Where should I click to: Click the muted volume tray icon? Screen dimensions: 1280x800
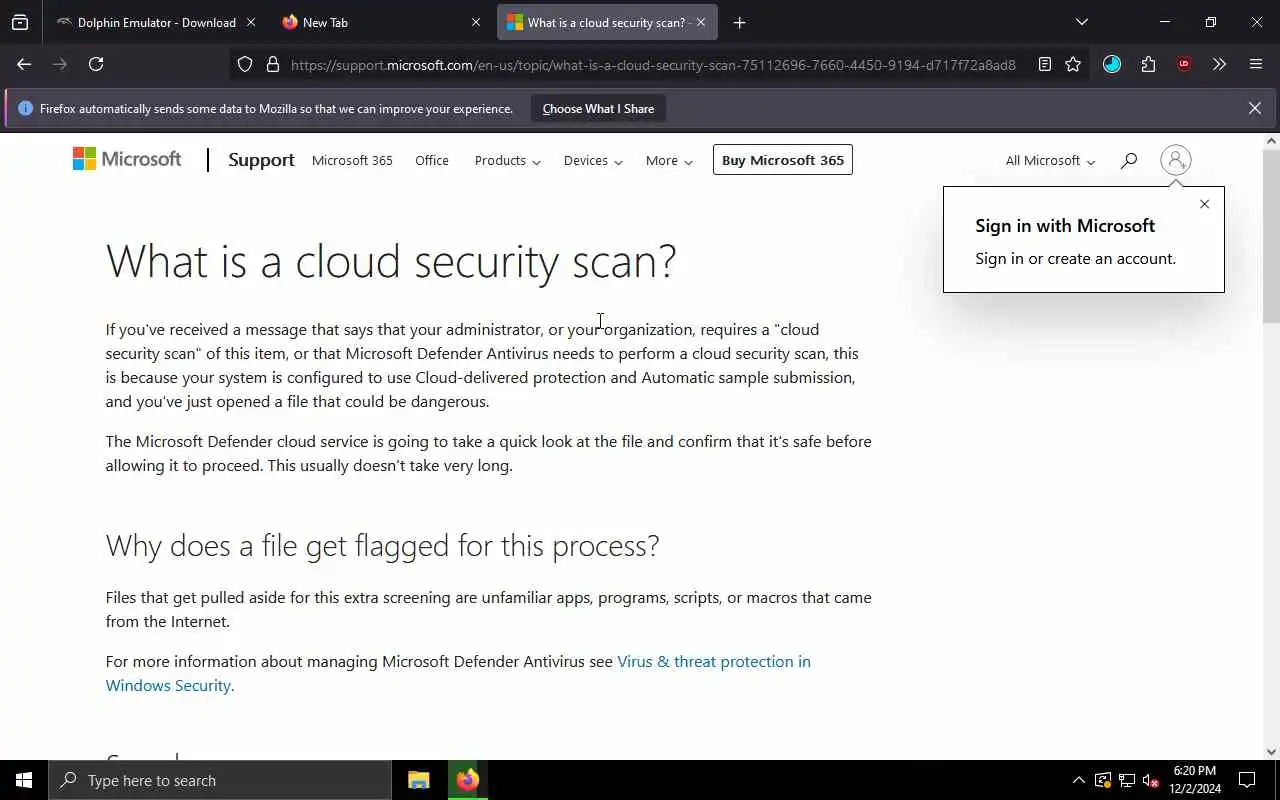click(x=1150, y=780)
